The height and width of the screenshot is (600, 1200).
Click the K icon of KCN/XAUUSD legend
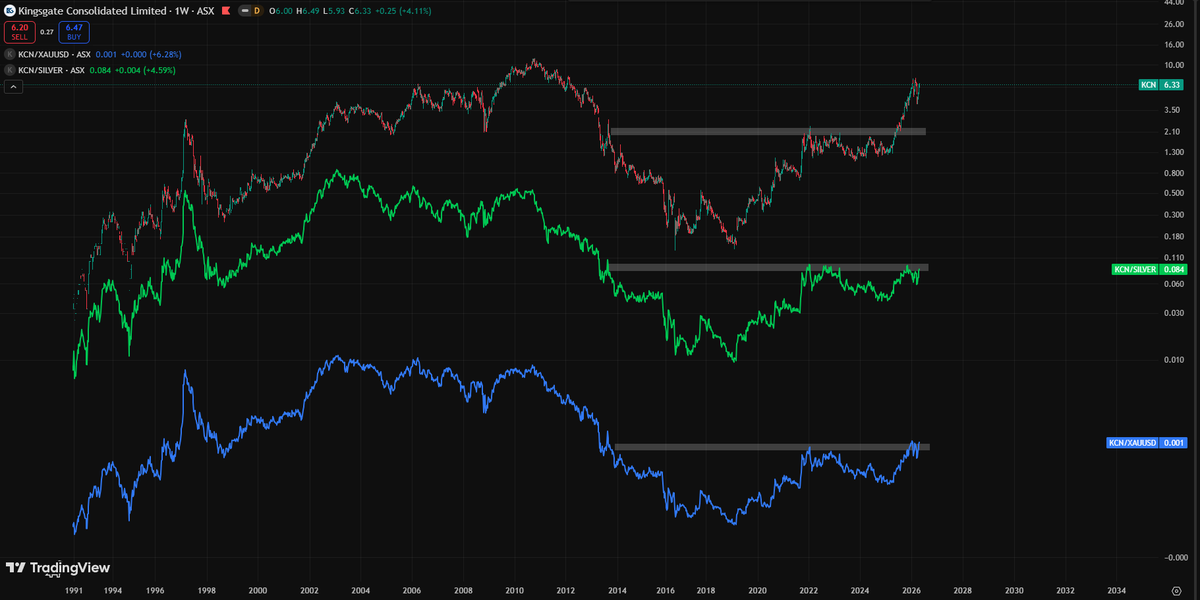(10, 54)
